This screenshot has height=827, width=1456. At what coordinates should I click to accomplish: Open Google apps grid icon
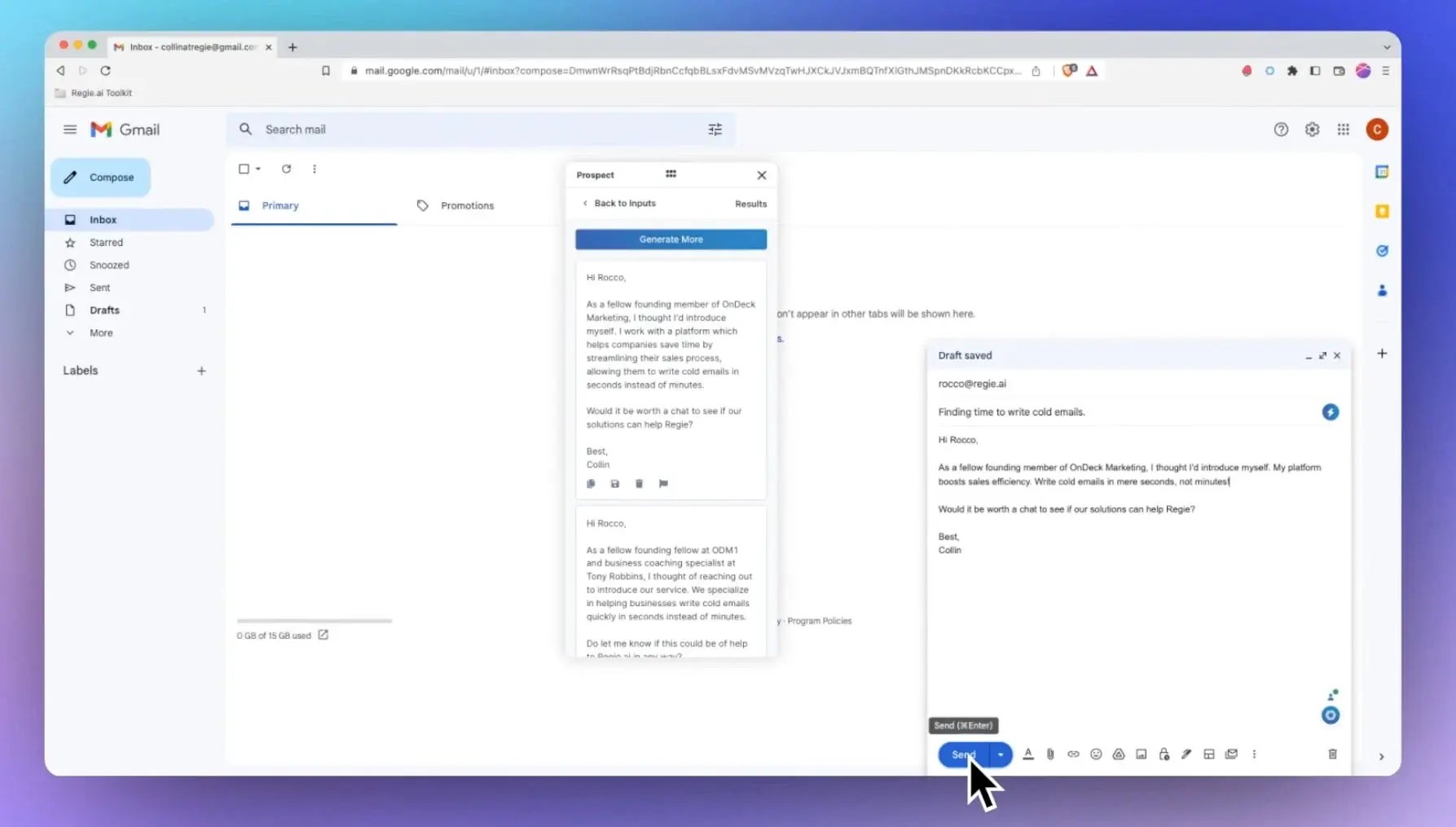(x=1343, y=130)
